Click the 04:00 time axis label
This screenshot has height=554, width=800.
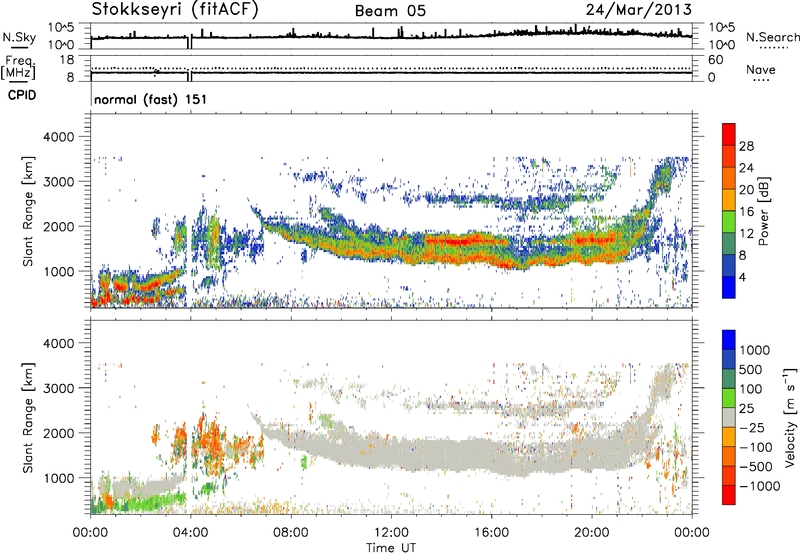coord(191,532)
